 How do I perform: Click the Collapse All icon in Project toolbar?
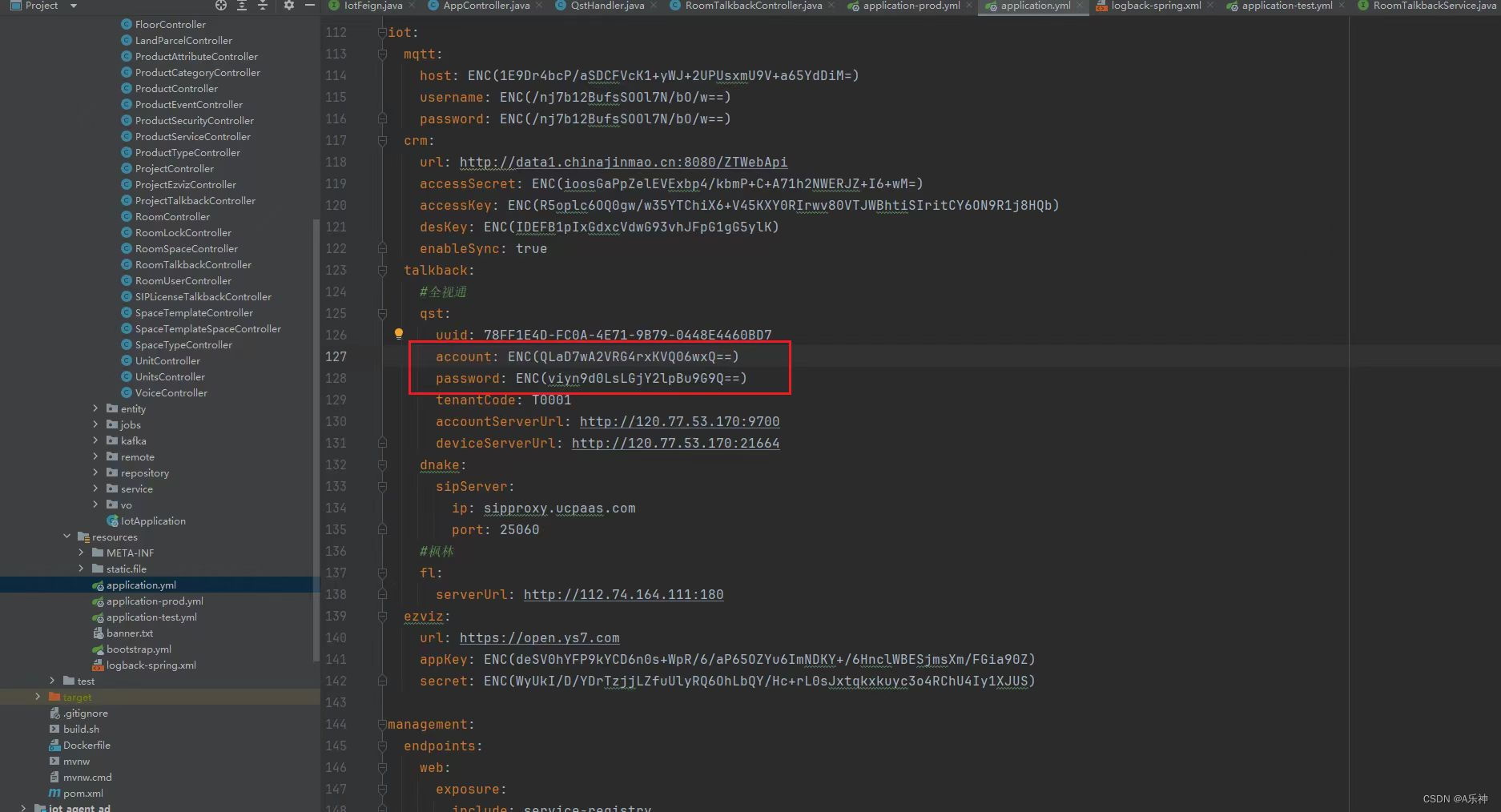pyautogui.click(x=263, y=6)
